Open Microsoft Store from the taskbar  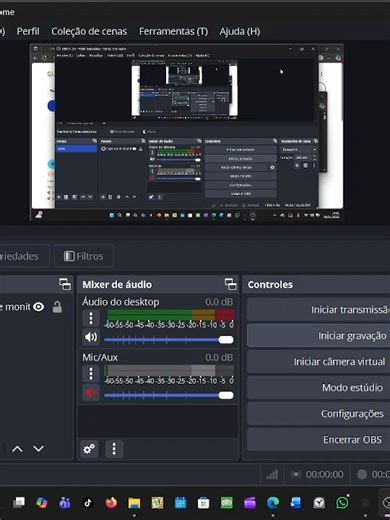203,503
